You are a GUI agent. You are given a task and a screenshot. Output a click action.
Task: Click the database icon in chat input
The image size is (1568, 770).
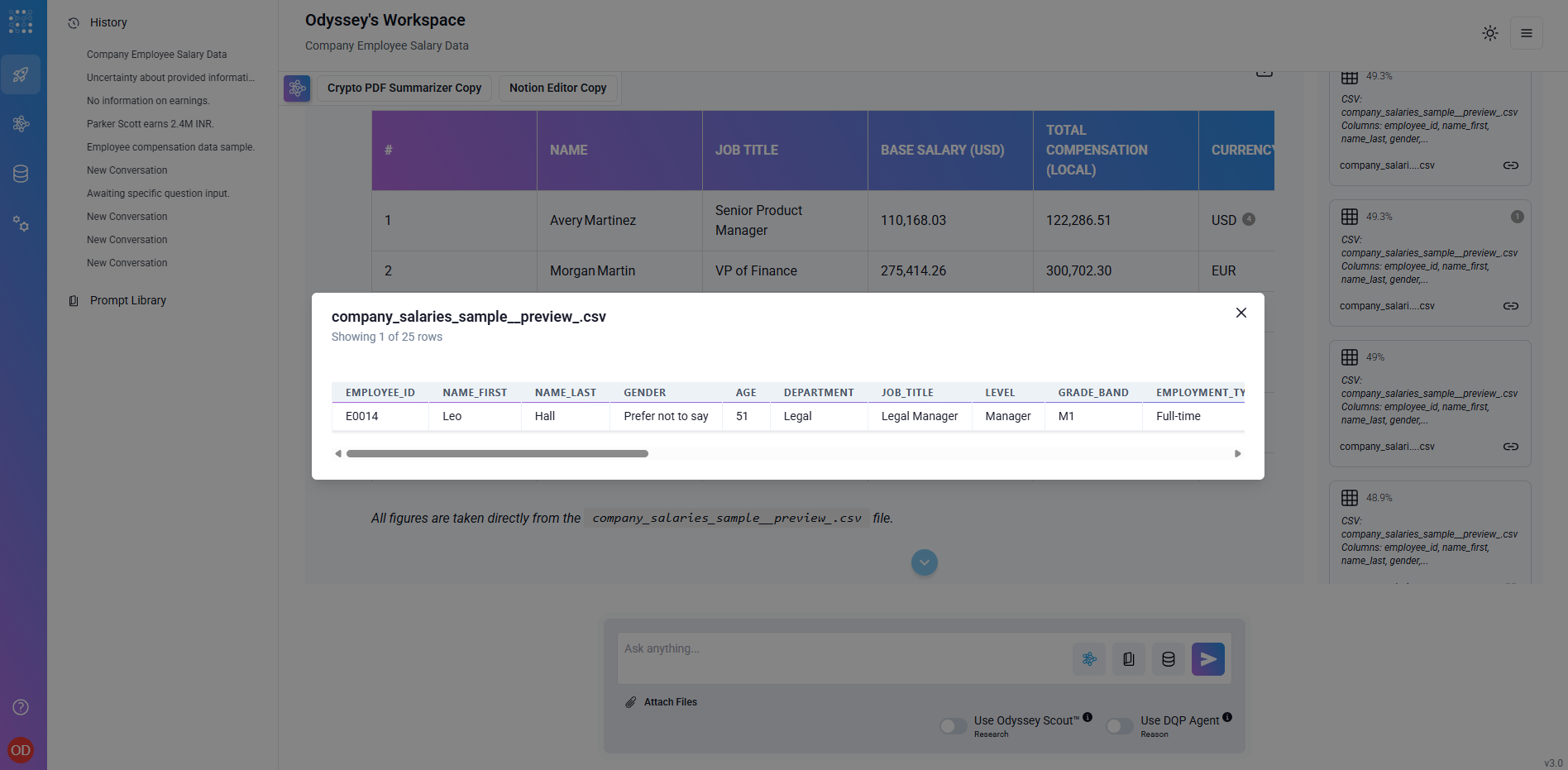pyautogui.click(x=1168, y=659)
